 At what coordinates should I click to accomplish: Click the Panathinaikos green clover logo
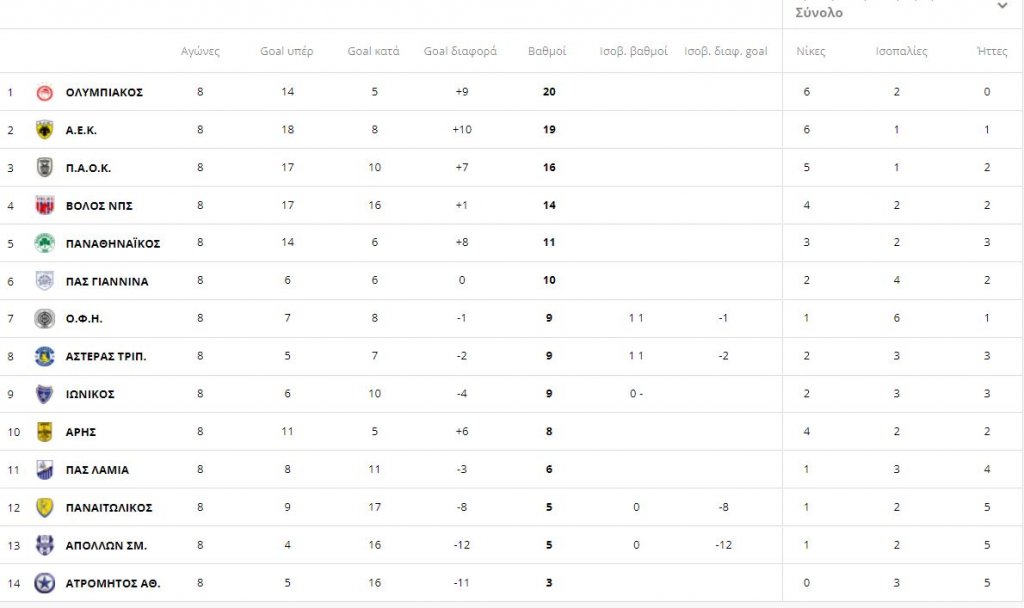pyautogui.click(x=44, y=243)
